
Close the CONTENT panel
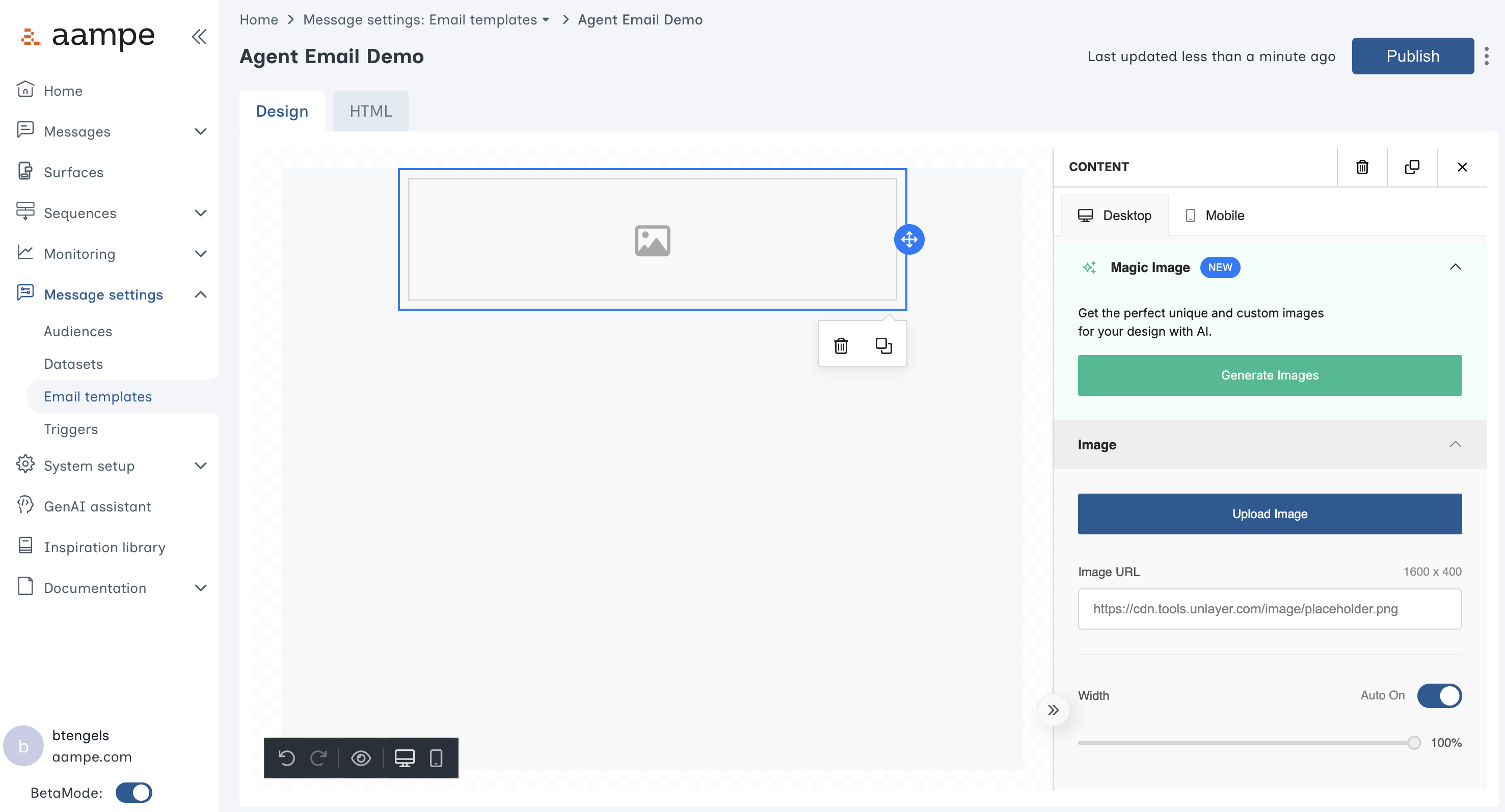point(1462,167)
